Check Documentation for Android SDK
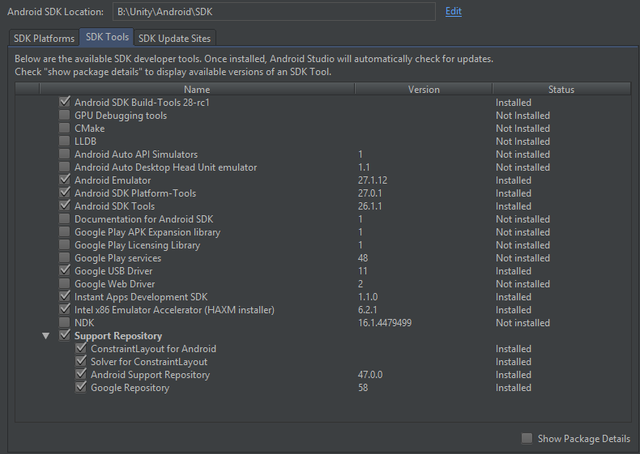 (64, 219)
